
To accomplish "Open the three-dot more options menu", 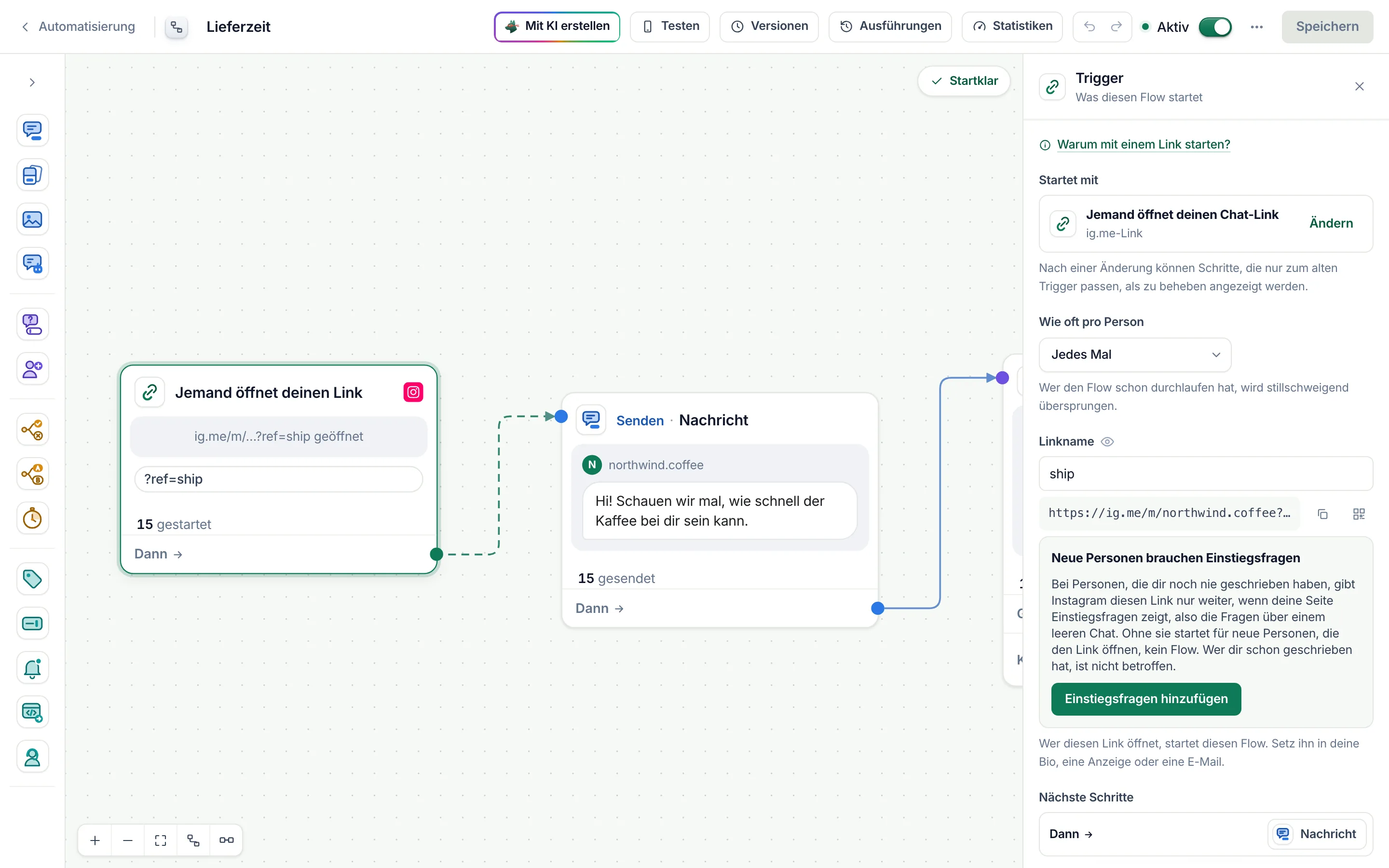I will [x=1256, y=27].
